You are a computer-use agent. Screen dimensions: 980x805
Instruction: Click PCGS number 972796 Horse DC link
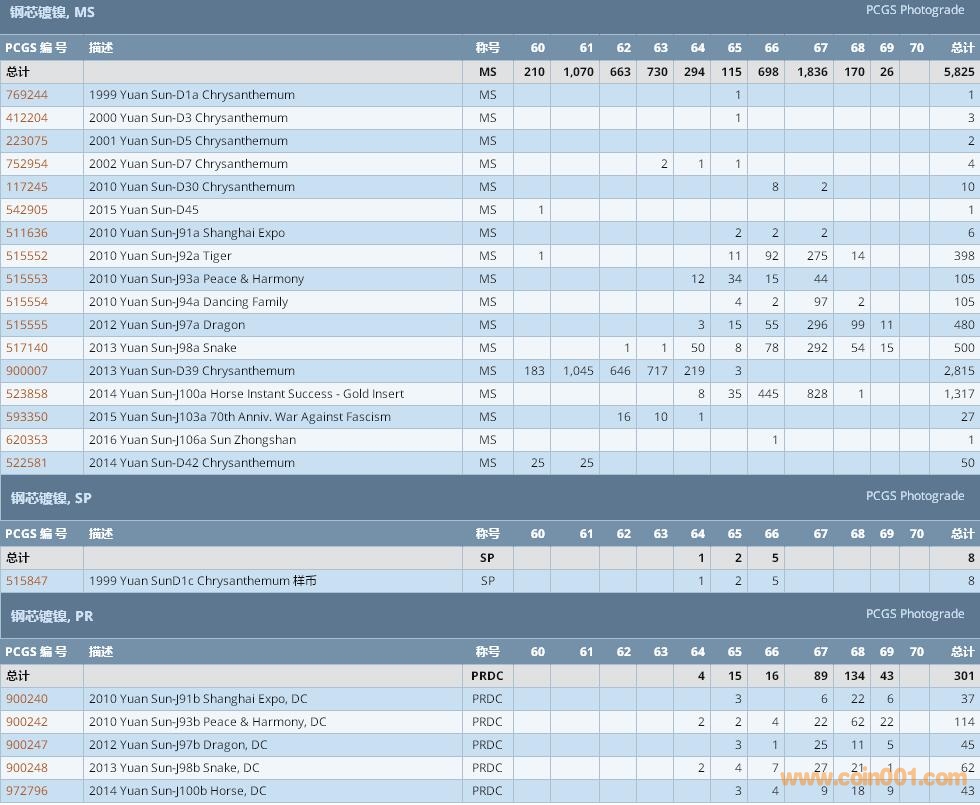[x=27, y=791]
